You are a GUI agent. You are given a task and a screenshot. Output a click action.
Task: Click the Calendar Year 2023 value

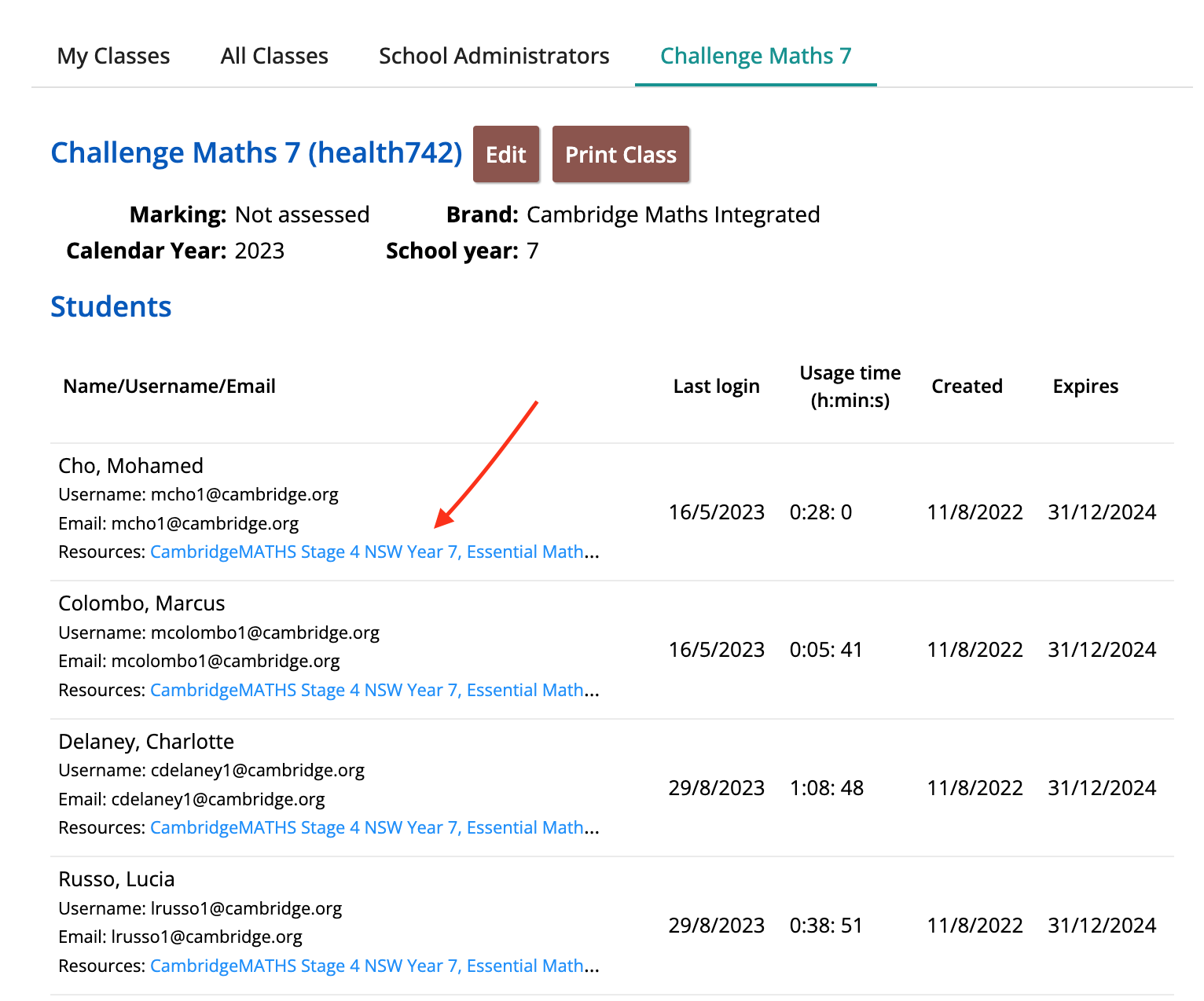(x=259, y=251)
